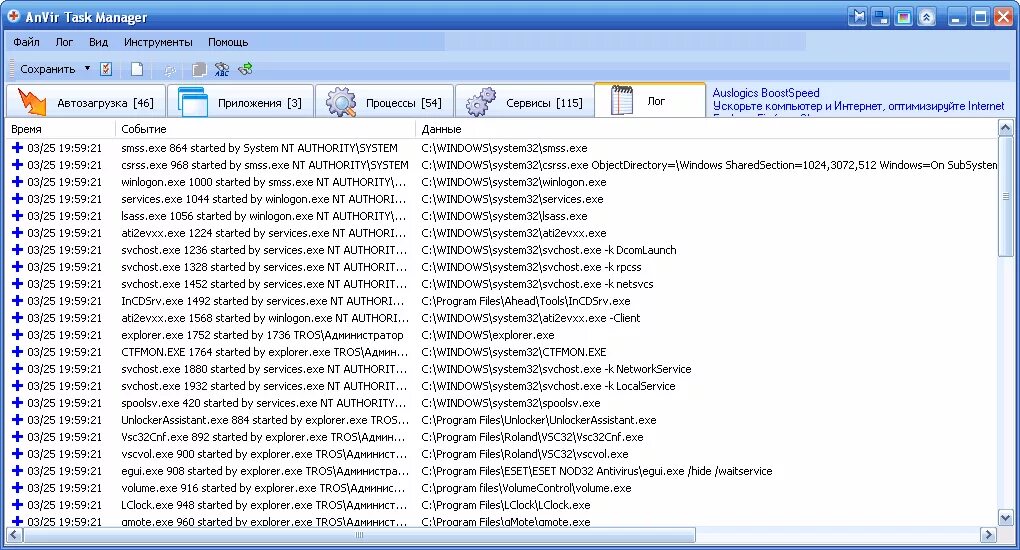Screen dimensions: 1020x550
Task: Click the colorful window transparency icon
Action: click(904, 17)
